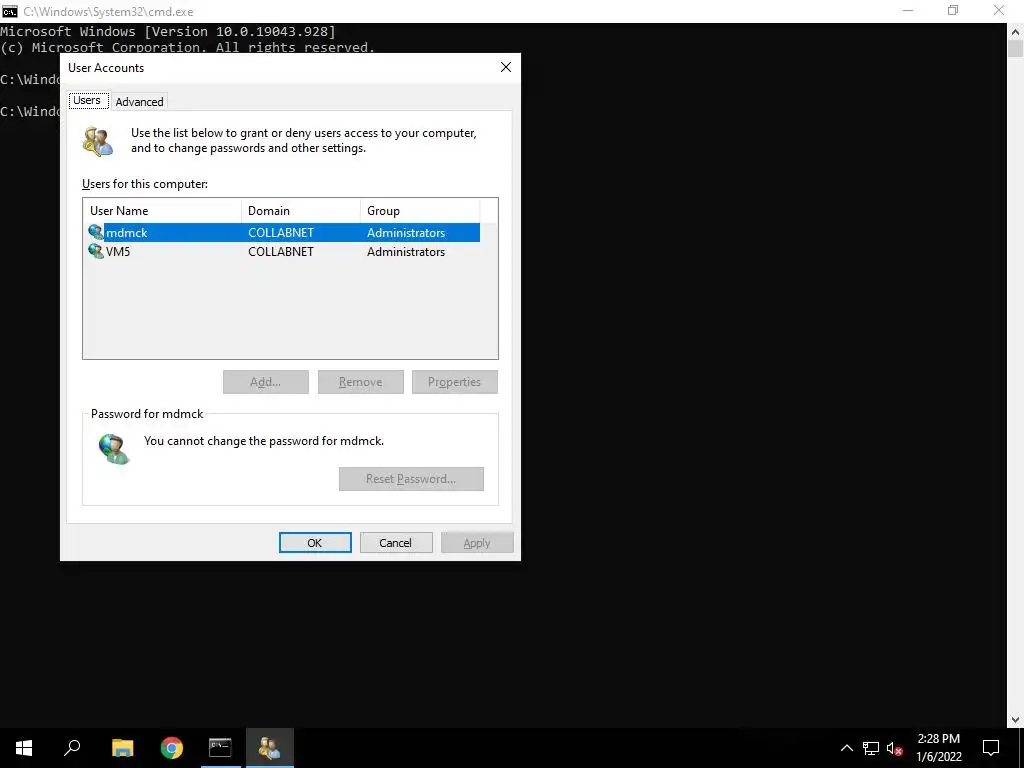Close the cmd.exe window
Image resolution: width=1024 pixels, height=768 pixels.
[x=999, y=11]
